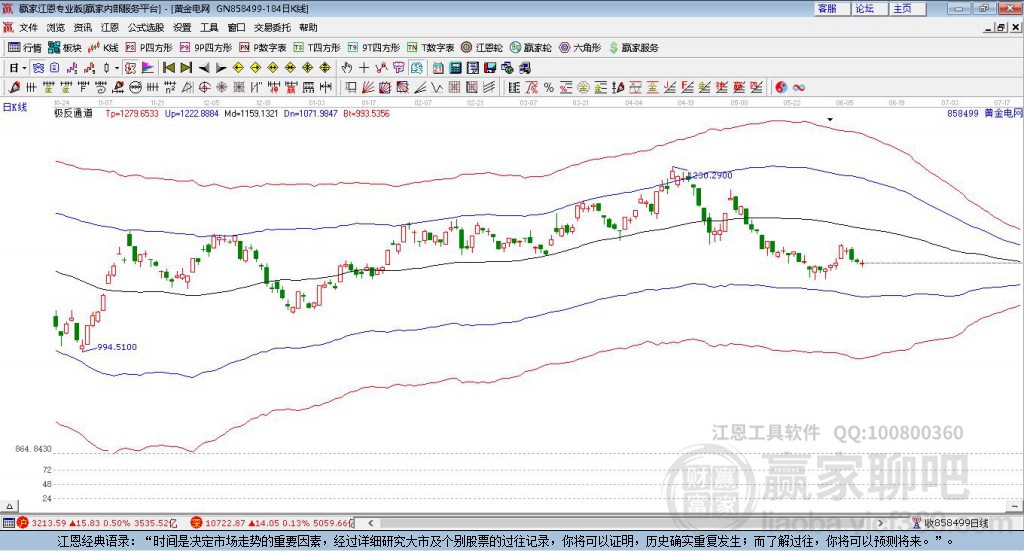Click the colored flag icon

[x=148, y=68]
